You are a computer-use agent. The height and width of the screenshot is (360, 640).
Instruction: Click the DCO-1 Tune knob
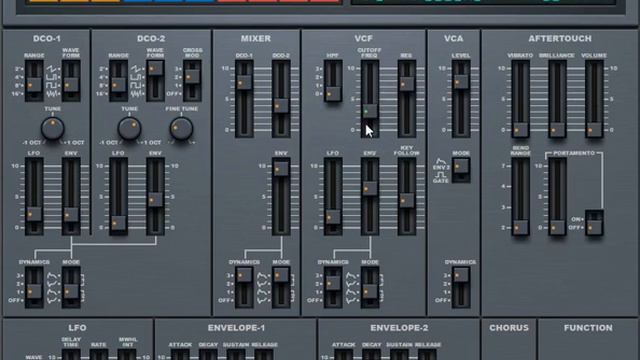53,128
